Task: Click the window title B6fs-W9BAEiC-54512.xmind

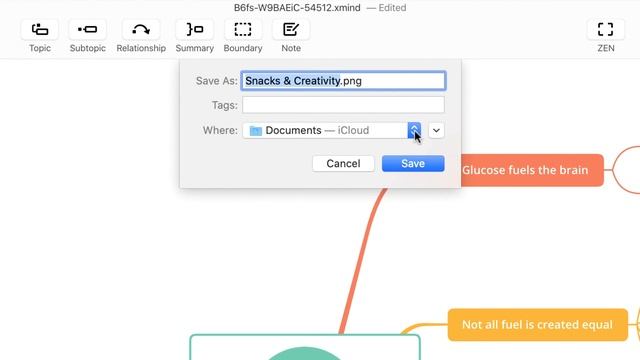Action: click(x=297, y=8)
